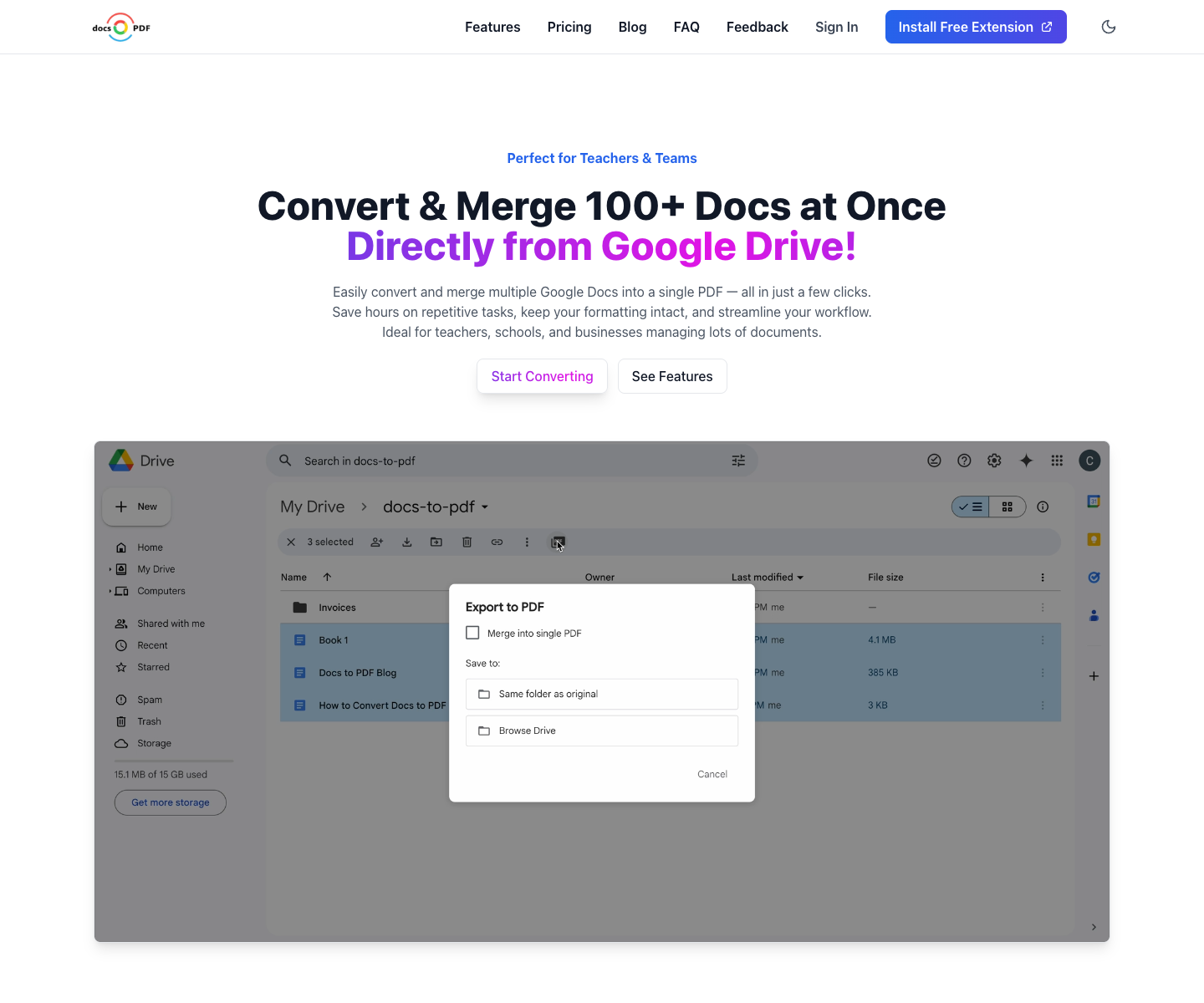Click the copy link icon
Screen dimensions: 1204x1003
497,542
